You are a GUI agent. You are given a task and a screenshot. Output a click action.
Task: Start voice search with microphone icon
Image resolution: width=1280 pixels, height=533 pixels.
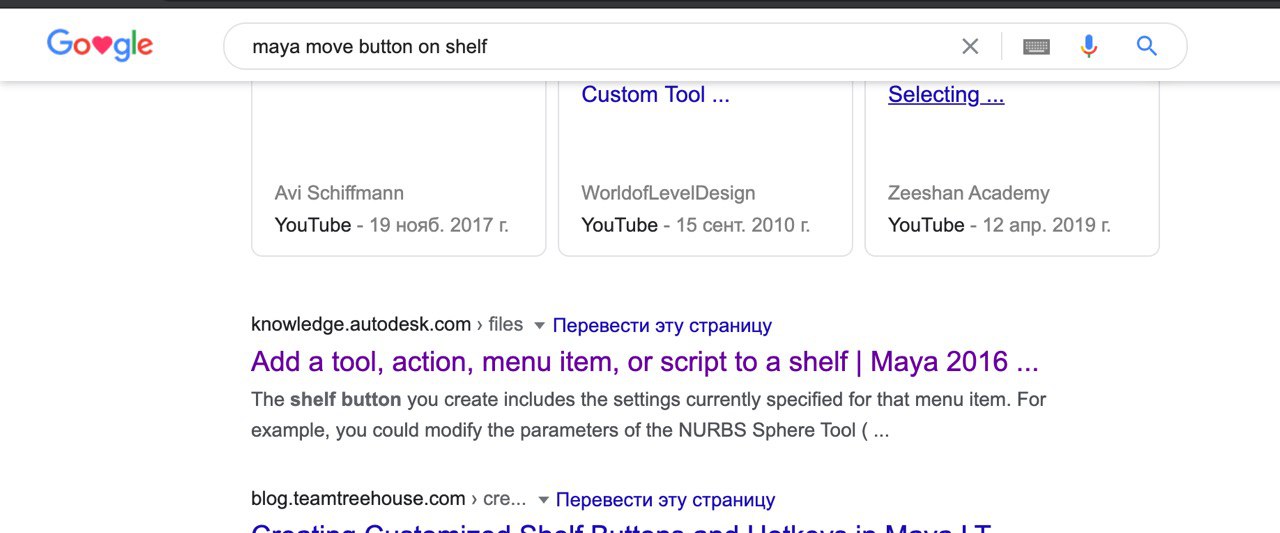click(x=1089, y=46)
